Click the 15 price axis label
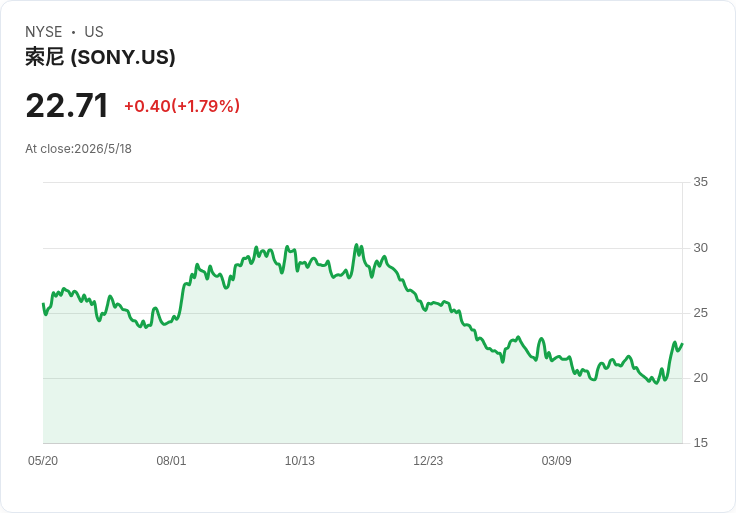Screen dimensions: 736x513 (700, 443)
